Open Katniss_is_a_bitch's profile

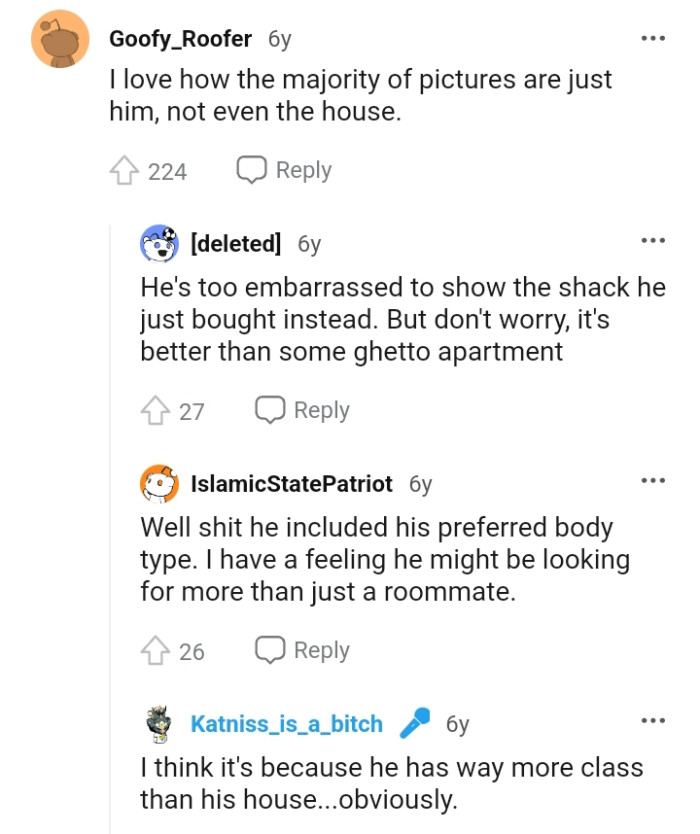pyautogui.click(x=286, y=722)
